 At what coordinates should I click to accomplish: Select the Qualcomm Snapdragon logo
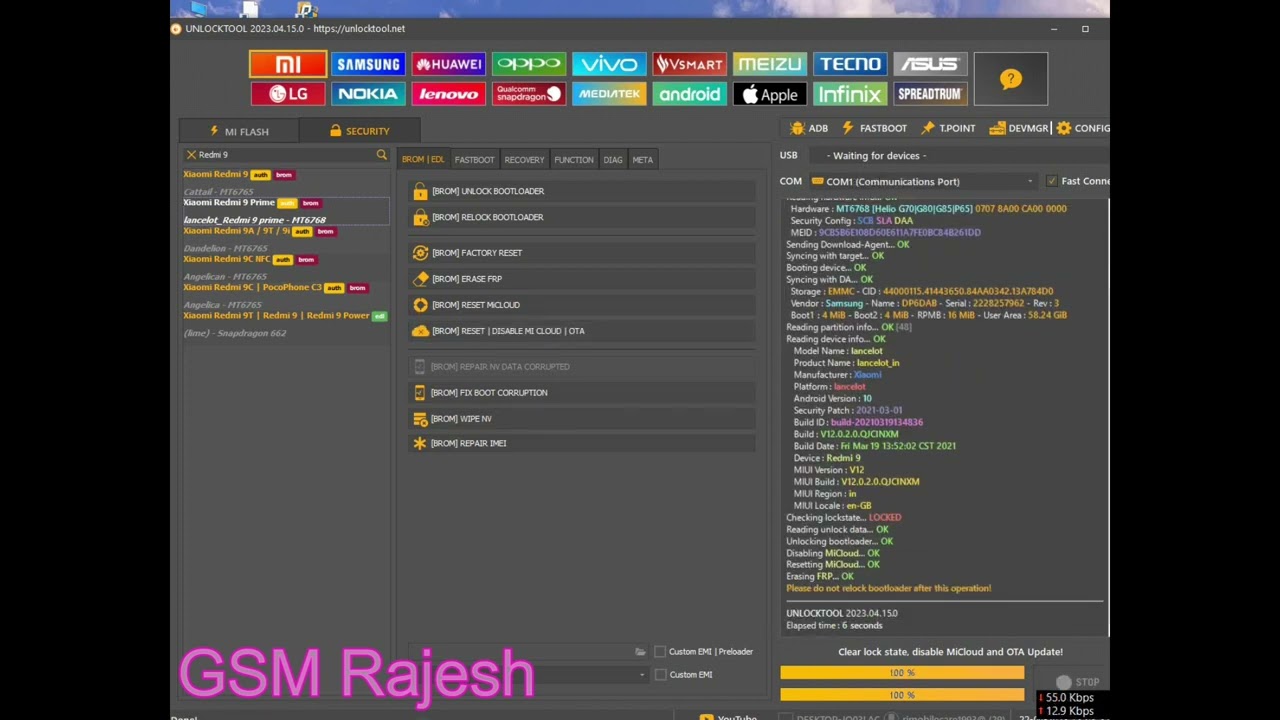(529, 94)
